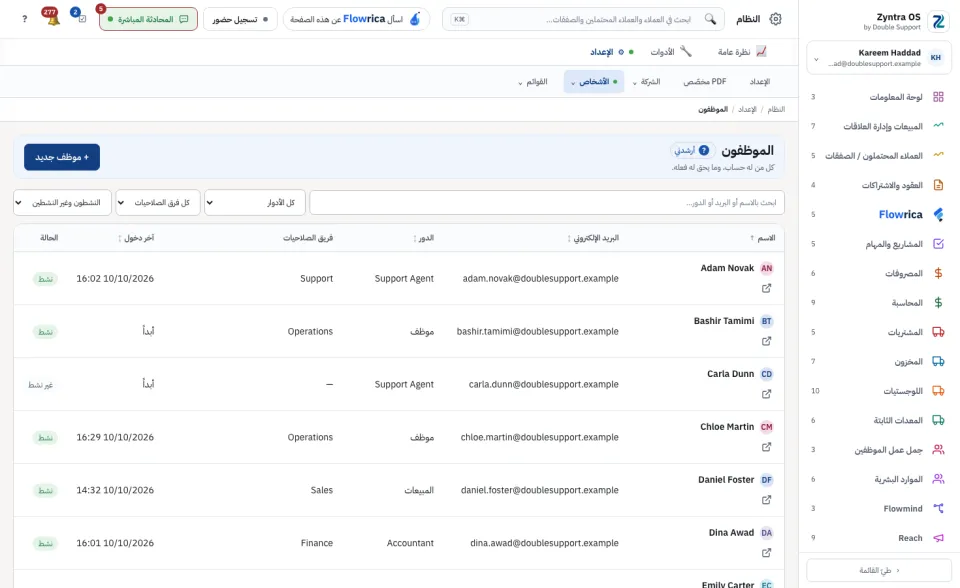Open Flowmind in the sidebar
Viewport: 960px width, 588px height.
(x=879, y=508)
